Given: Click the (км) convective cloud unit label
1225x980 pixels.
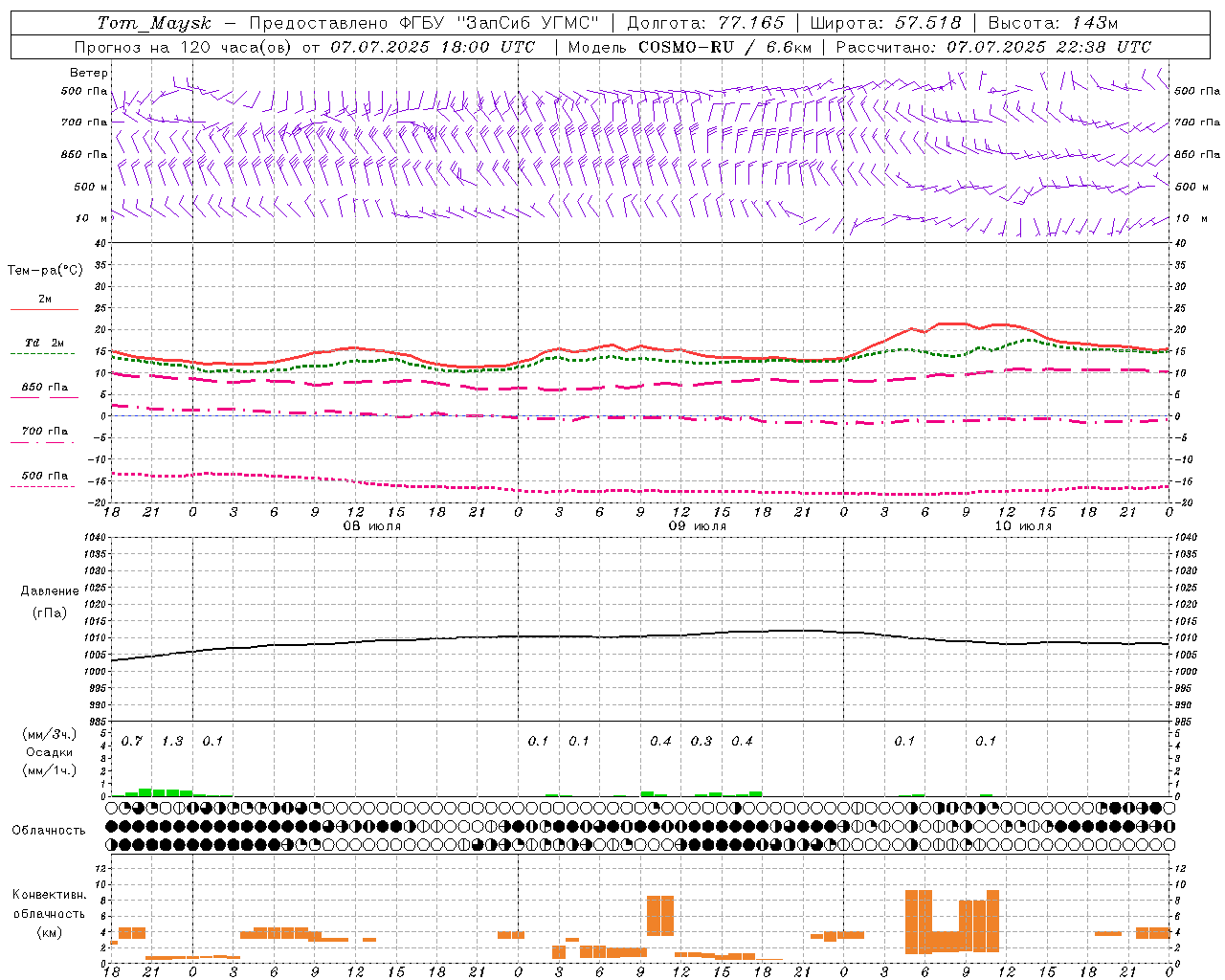Looking at the screenshot, I should click(x=50, y=932).
